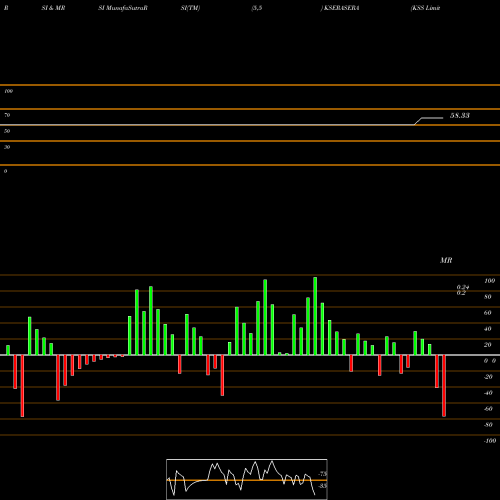Screen dimensions: 500x500
Task: Click the MR axis label 60 on right
Action: [x=488, y=313]
